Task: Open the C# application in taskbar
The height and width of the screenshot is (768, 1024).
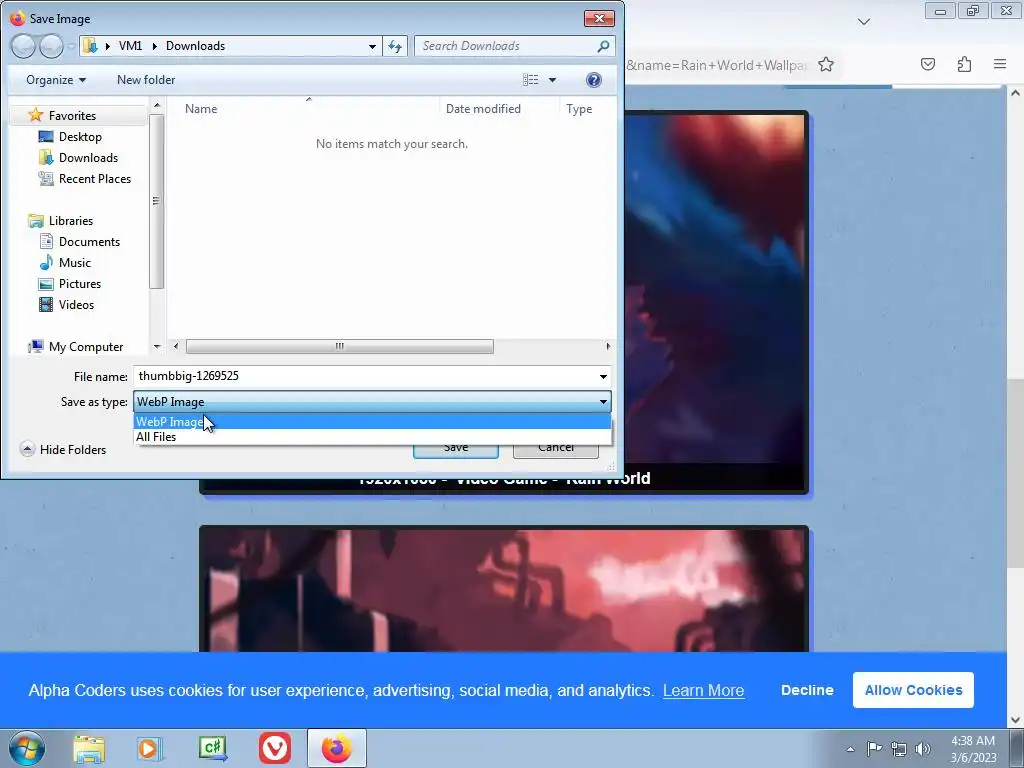Action: coord(213,748)
